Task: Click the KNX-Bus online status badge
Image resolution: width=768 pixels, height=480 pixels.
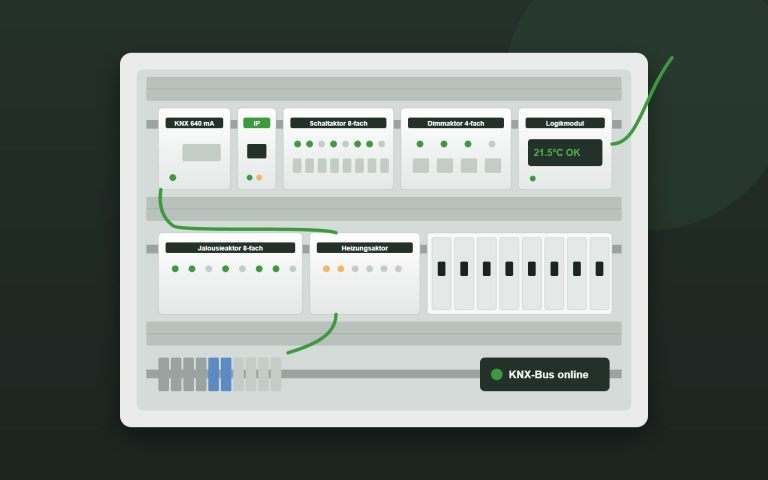Action: [x=545, y=374]
